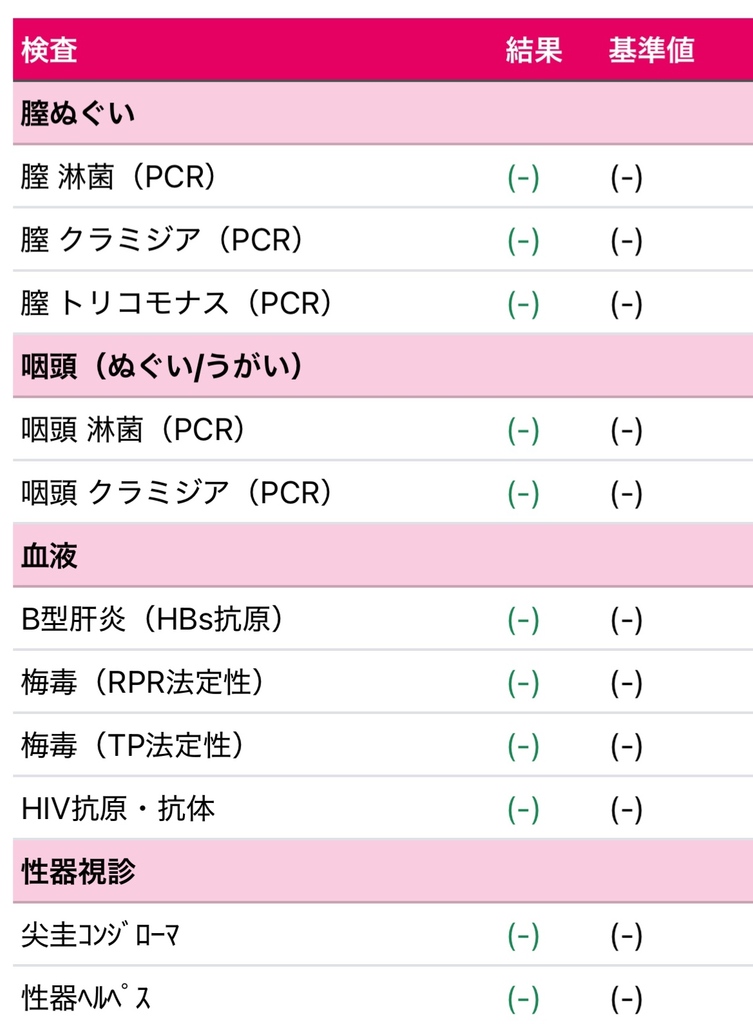This screenshot has width=753, height=1024.
Task: Click the green (-) result for HIV抗原・抗体
Action: tap(524, 810)
